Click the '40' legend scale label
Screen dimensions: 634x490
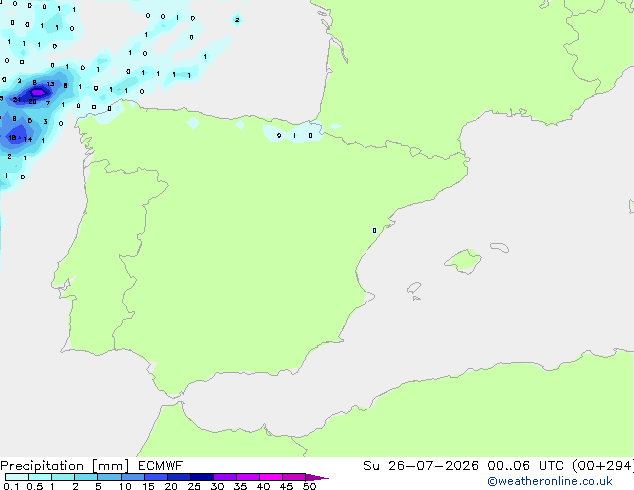pyautogui.click(x=263, y=486)
